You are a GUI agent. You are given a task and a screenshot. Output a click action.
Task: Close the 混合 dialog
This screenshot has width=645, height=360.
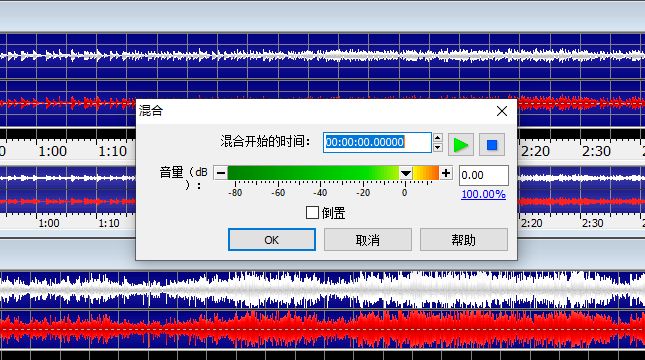(502, 111)
